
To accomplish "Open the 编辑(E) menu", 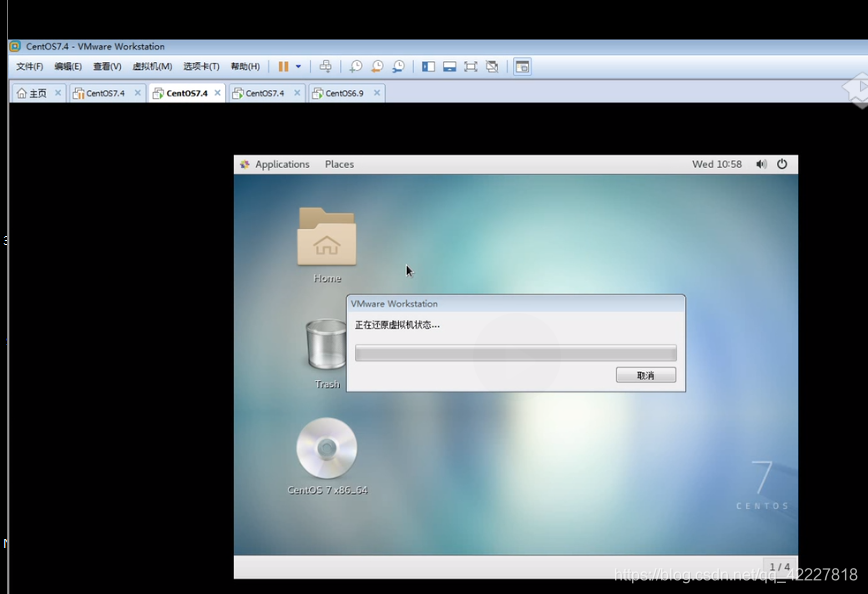I will [x=68, y=66].
